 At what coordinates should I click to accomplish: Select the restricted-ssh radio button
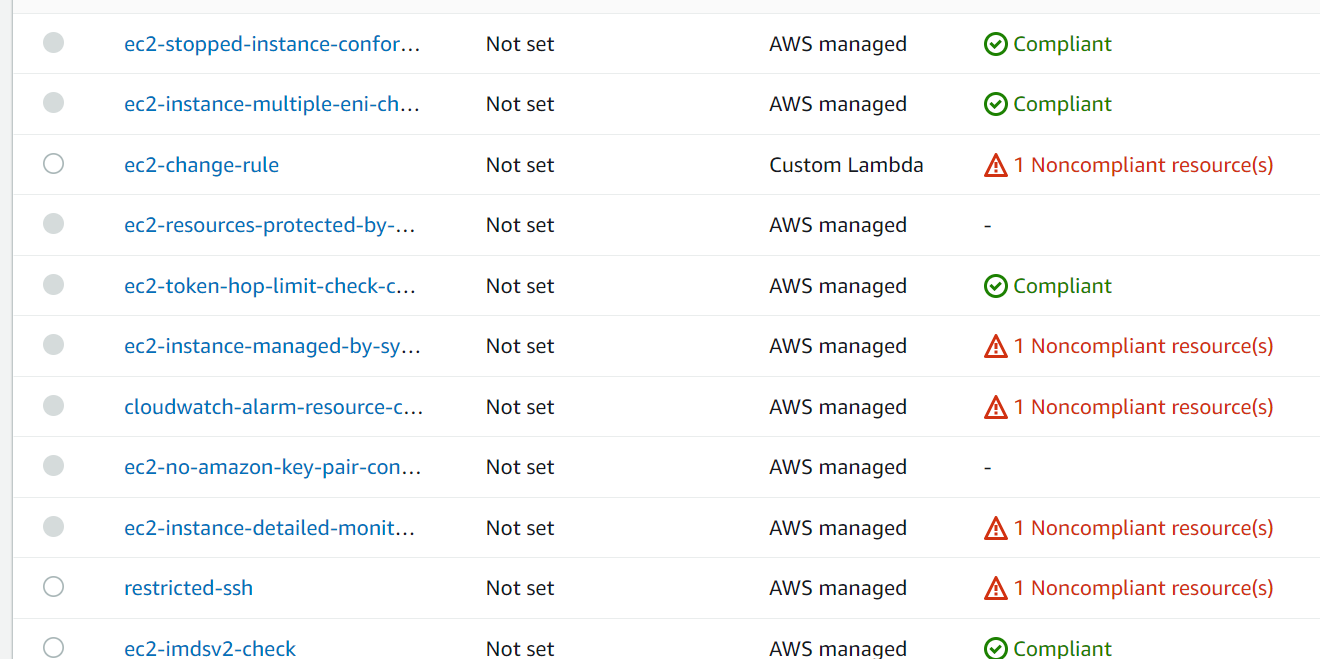coord(53,587)
